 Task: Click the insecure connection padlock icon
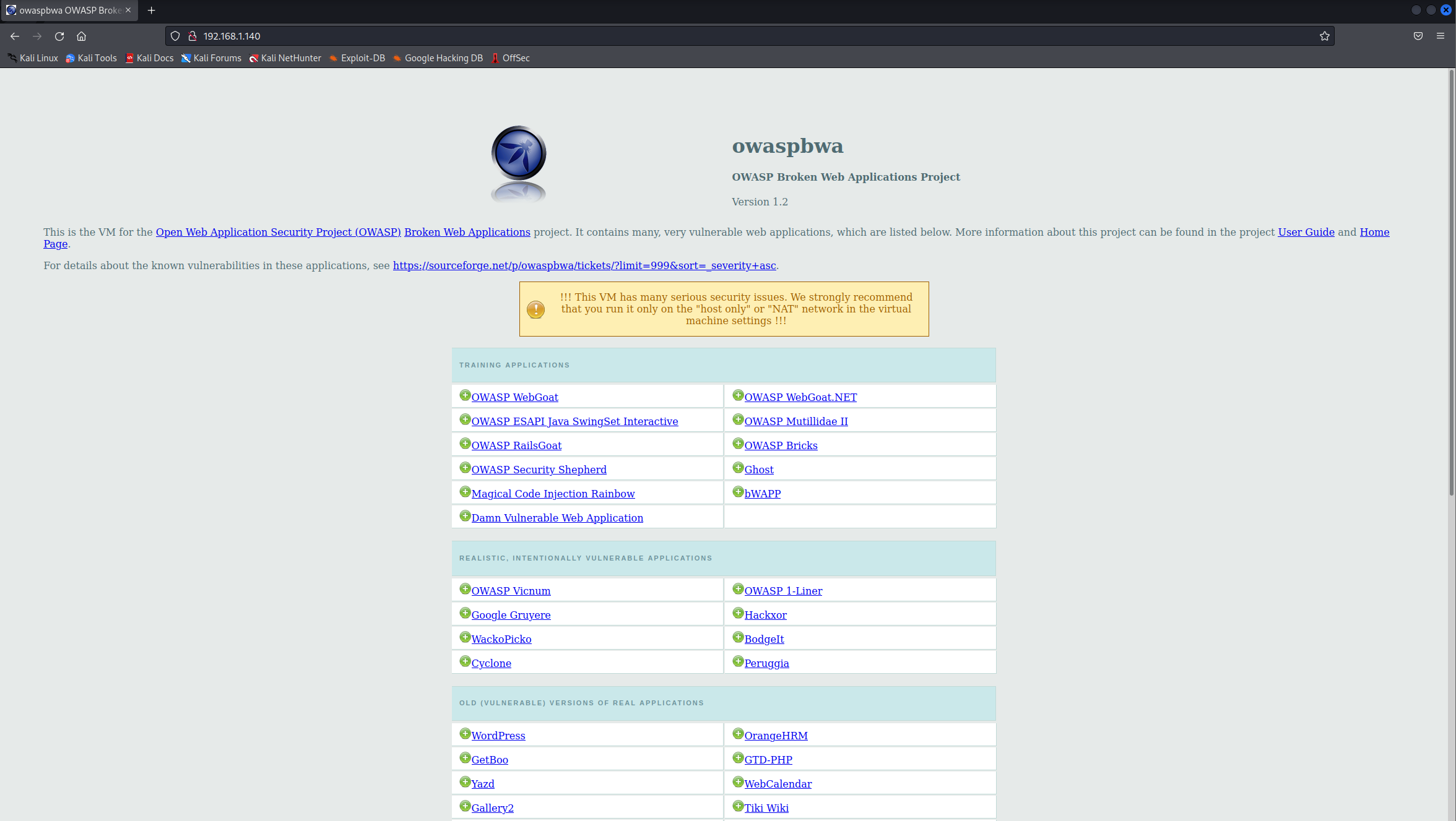tap(193, 36)
